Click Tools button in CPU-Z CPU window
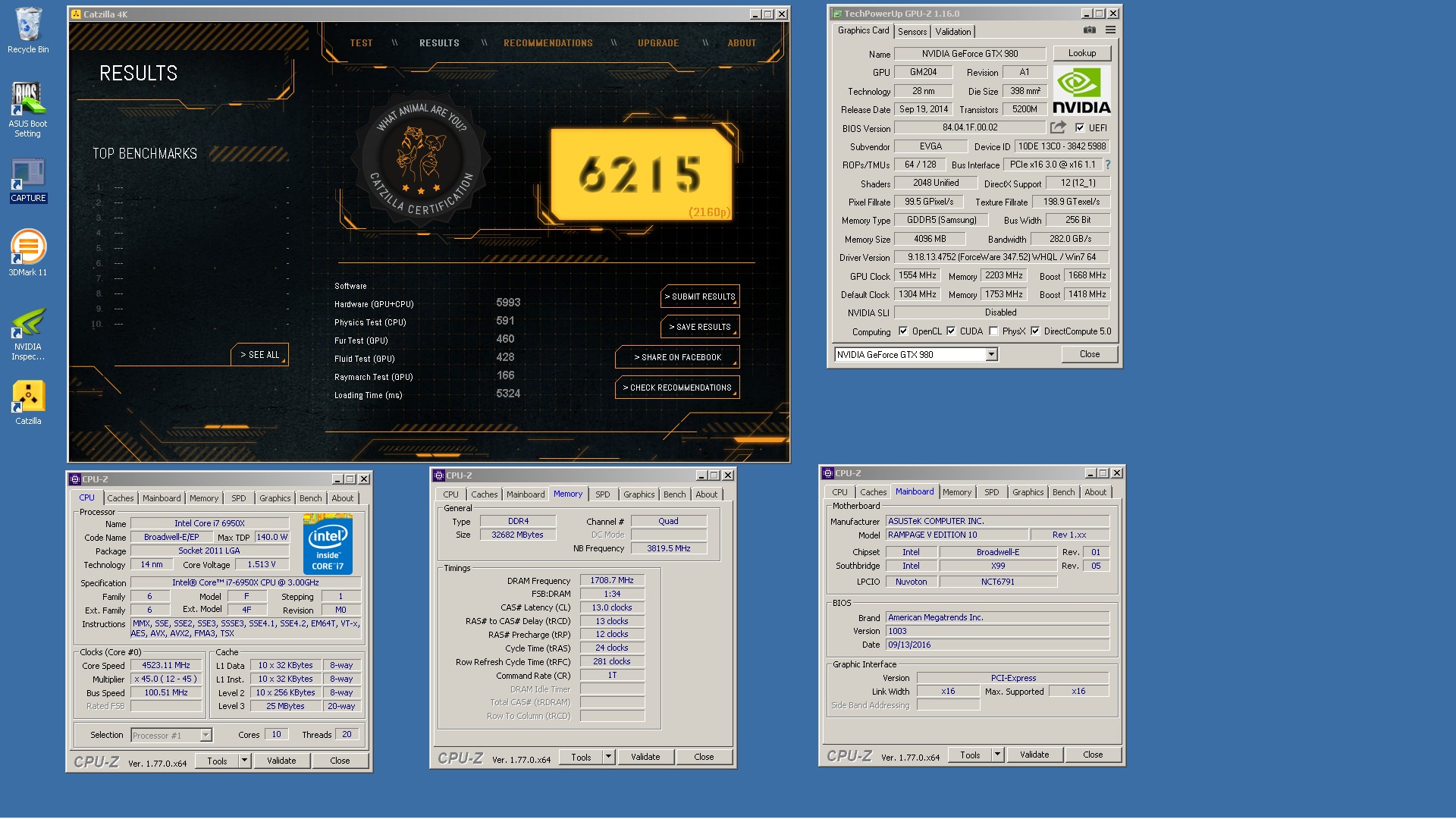This screenshot has width=1456, height=819. click(217, 761)
